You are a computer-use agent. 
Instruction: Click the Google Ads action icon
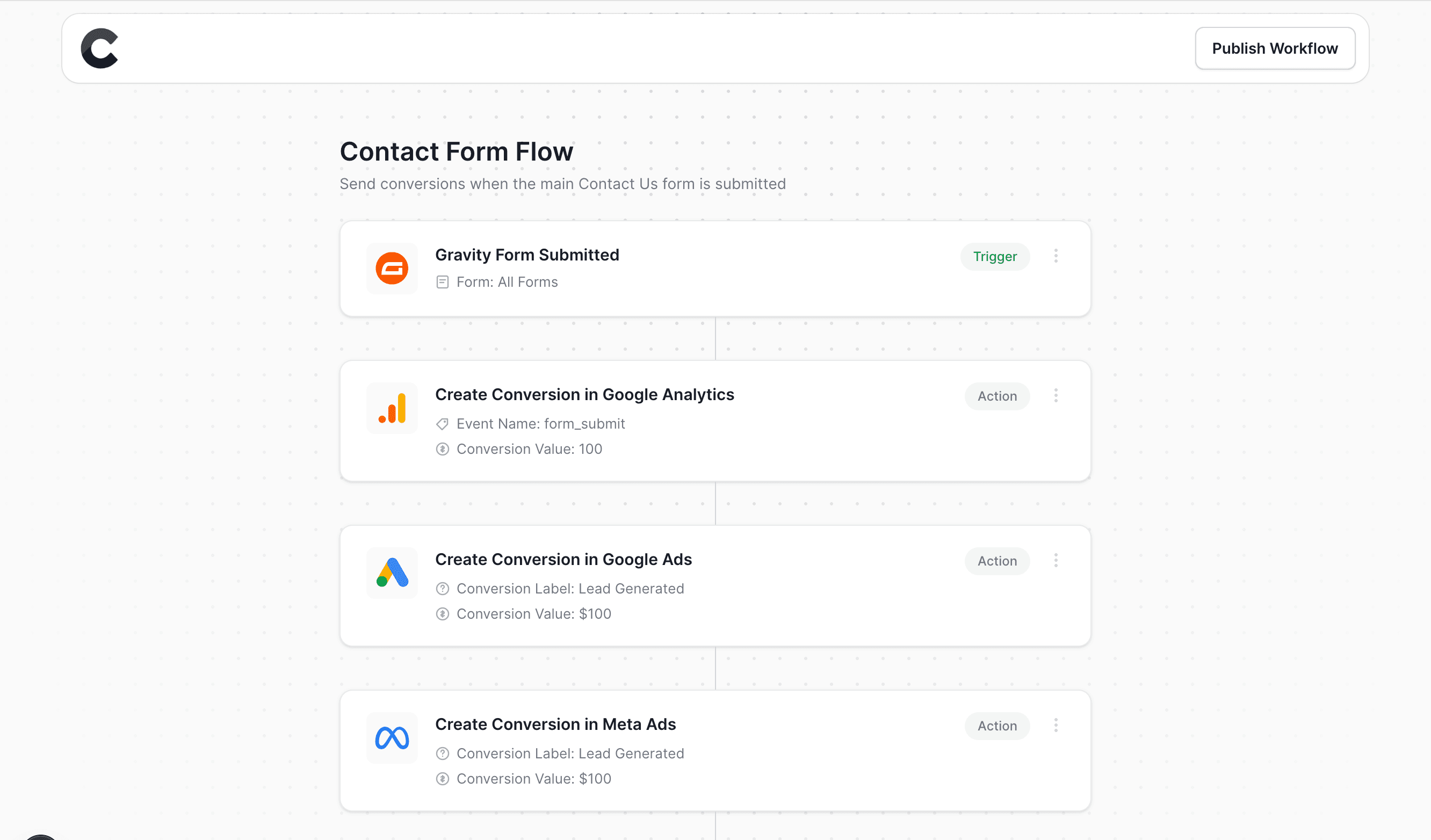392,573
